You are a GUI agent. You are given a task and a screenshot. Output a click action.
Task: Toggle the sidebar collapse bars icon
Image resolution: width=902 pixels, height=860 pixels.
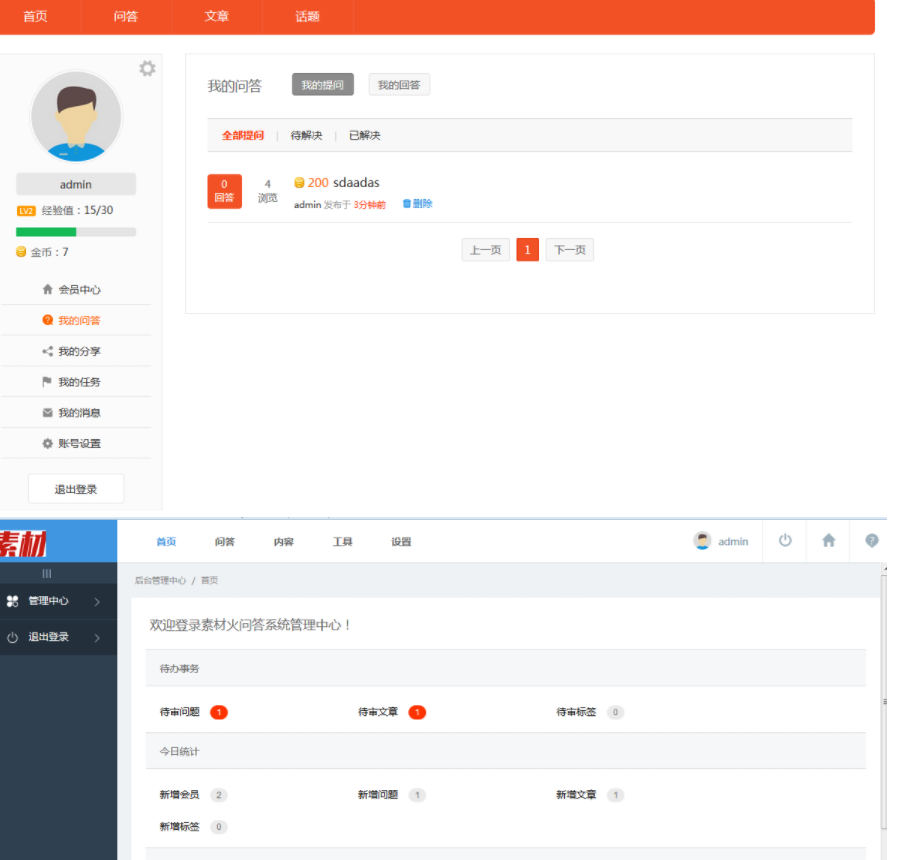[47, 574]
